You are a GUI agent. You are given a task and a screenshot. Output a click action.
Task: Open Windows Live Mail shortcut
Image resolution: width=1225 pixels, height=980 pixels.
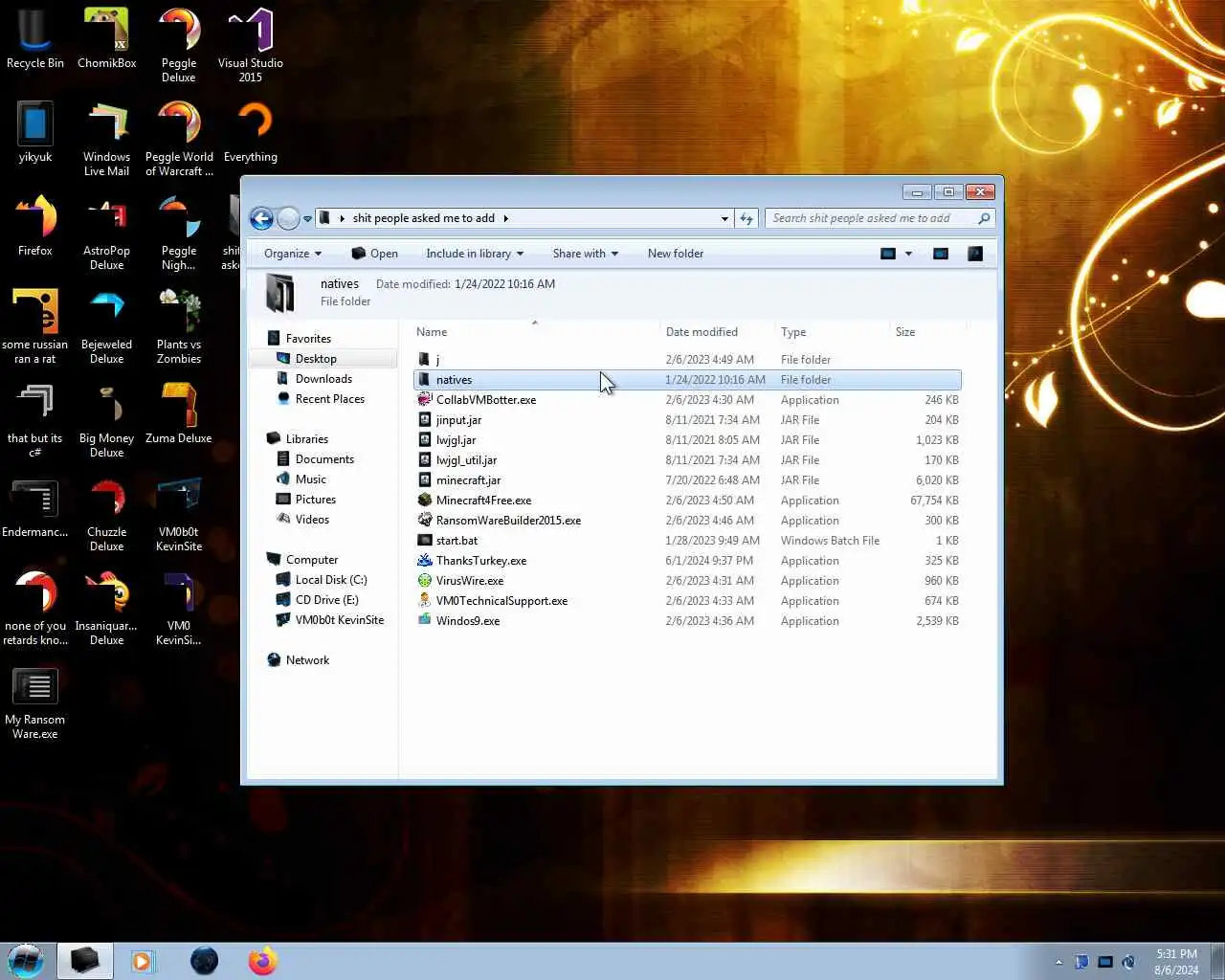107,140
